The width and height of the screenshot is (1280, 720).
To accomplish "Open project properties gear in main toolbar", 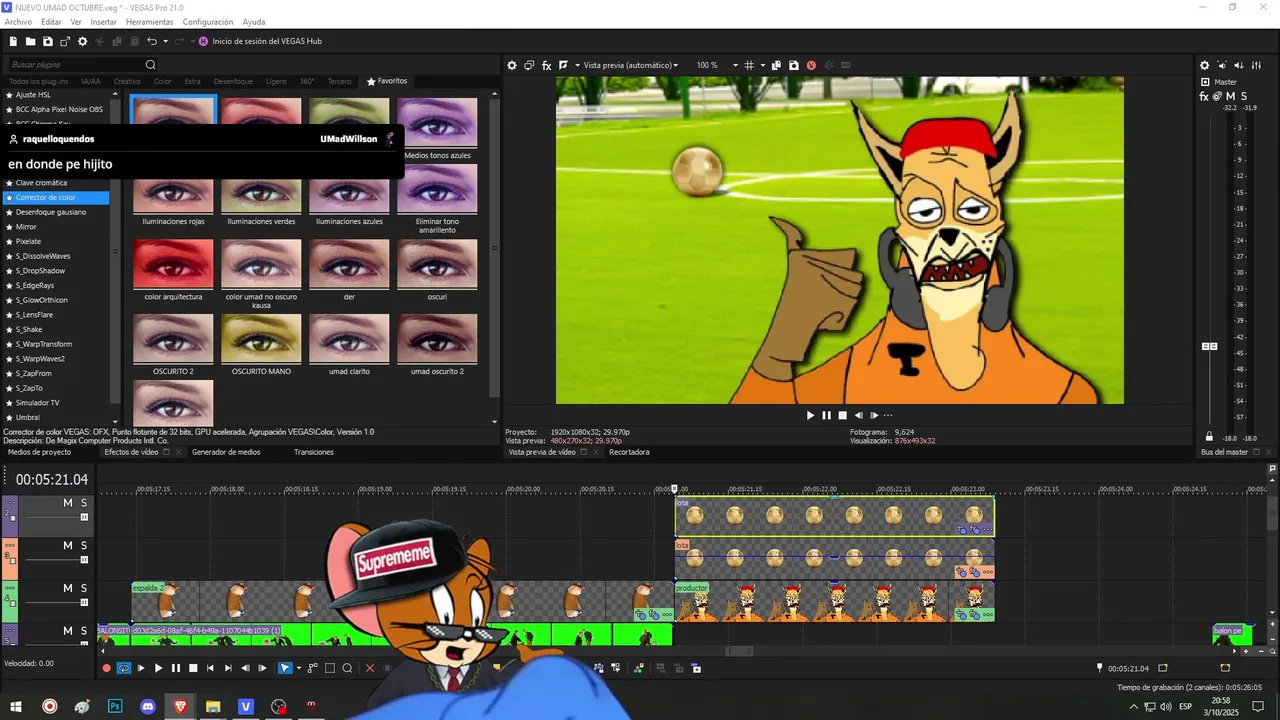I will (x=83, y=41).
